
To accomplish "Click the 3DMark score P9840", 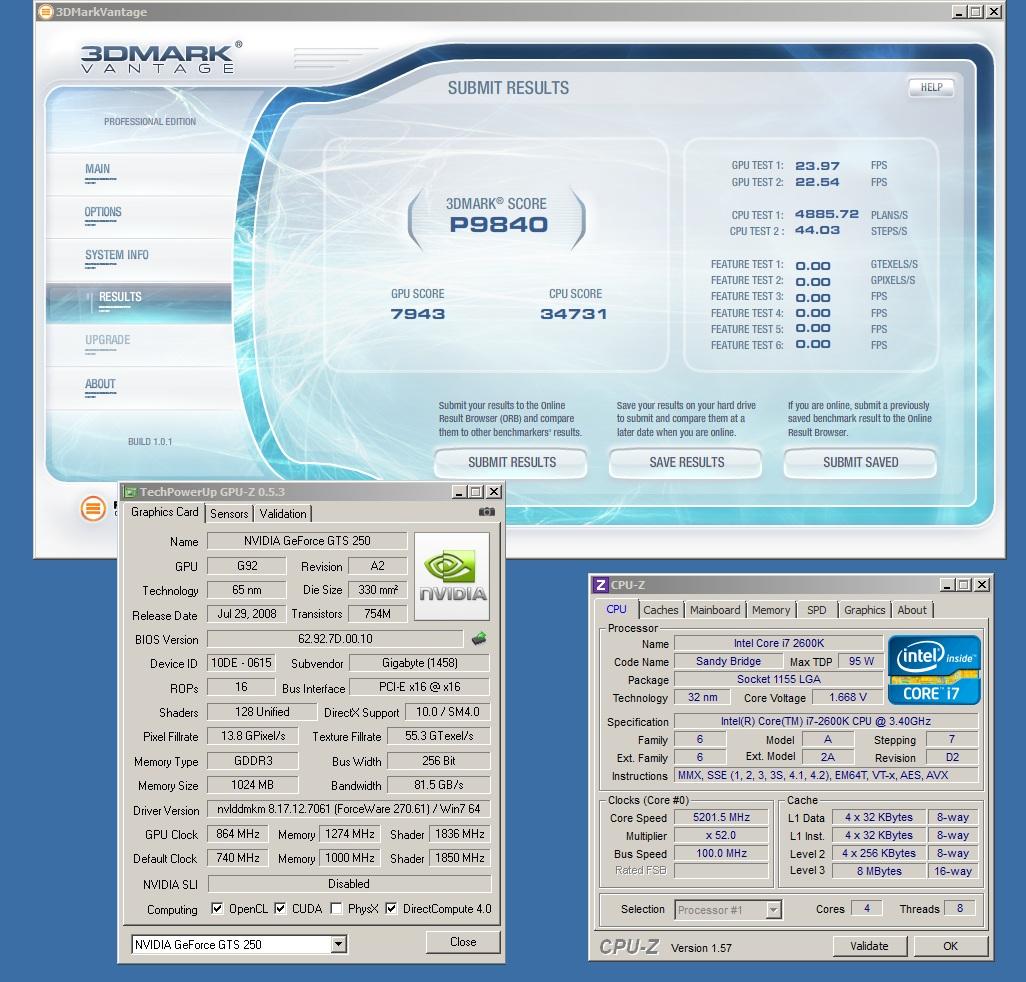I will (x=498, y=224).
